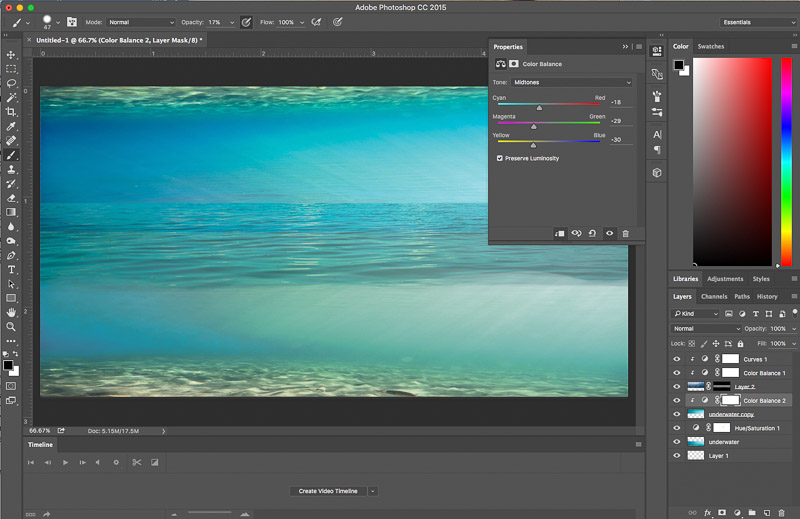Delete the adjustment layer from Properties

(626, 233)
